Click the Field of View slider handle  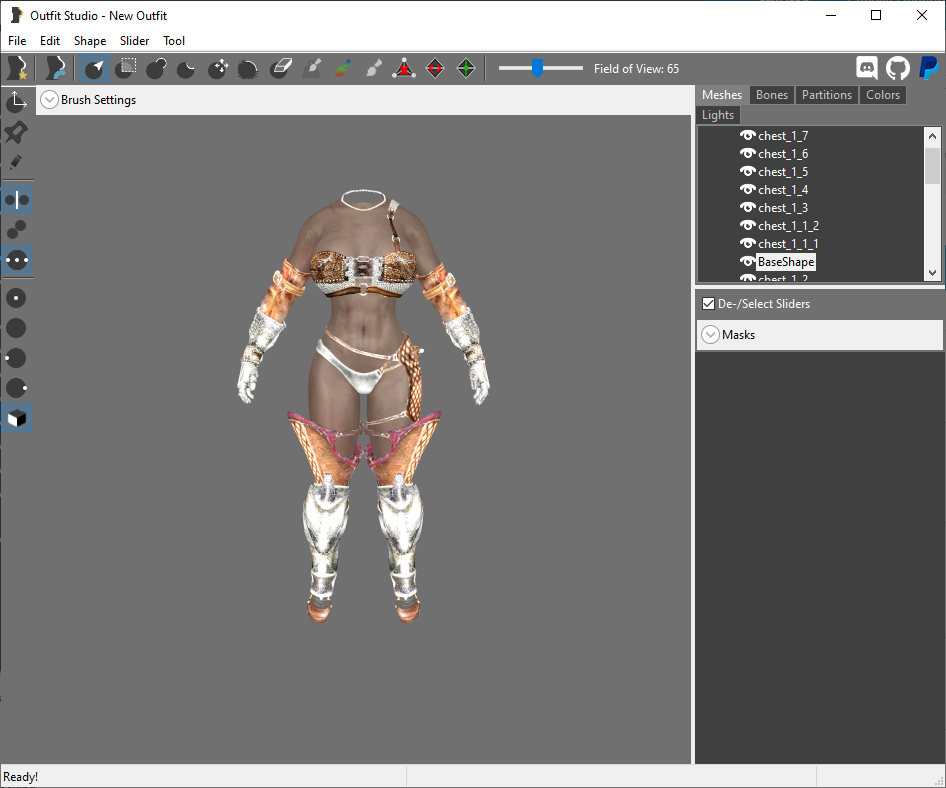coord(537,68)
